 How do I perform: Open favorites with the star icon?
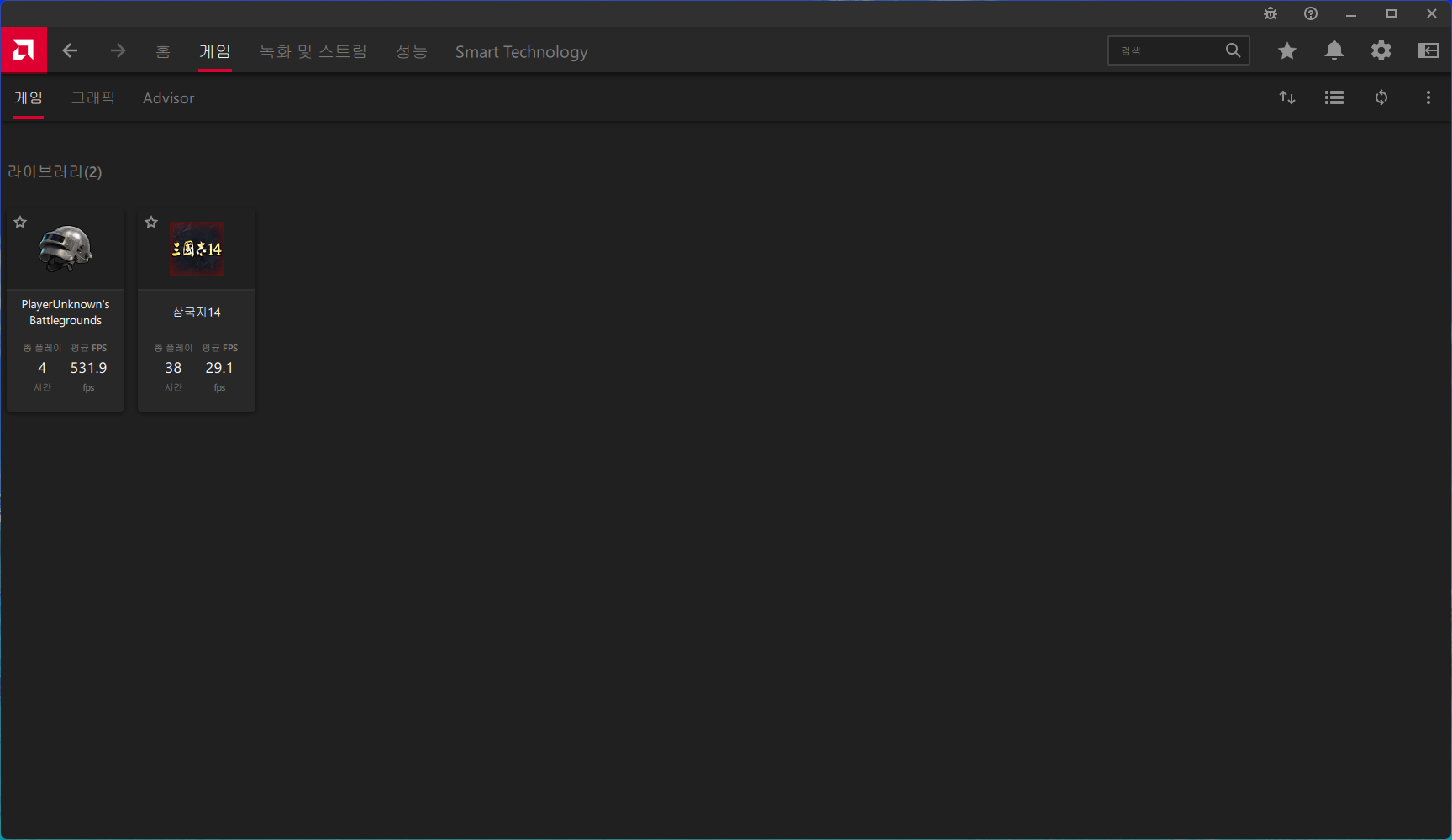pos(1287,51)
